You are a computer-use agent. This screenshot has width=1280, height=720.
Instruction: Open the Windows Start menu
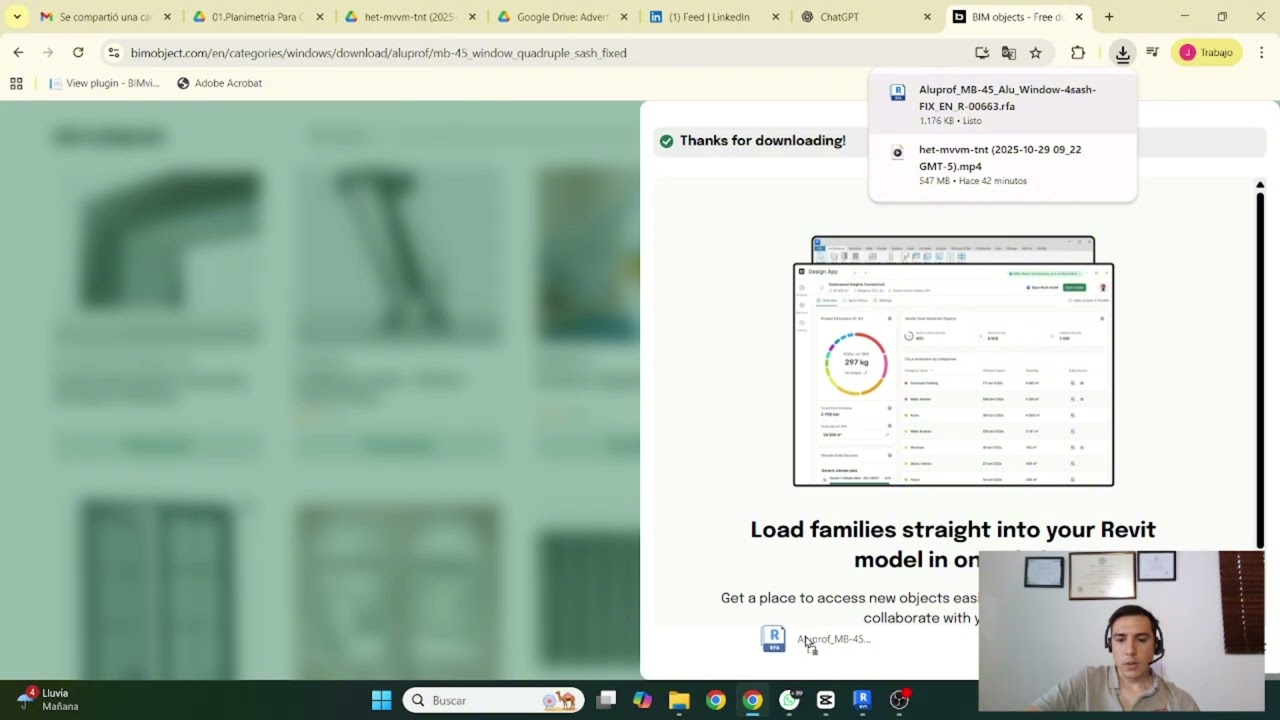381,700
